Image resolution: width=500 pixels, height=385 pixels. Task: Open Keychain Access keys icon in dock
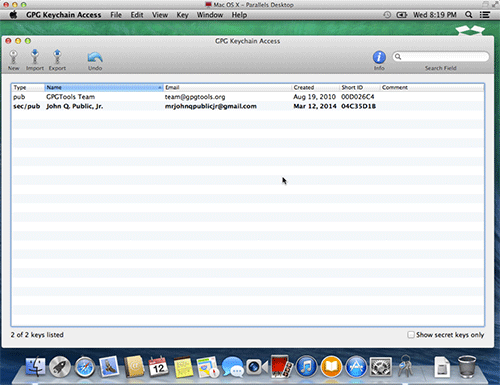click(x=405, y=366)
